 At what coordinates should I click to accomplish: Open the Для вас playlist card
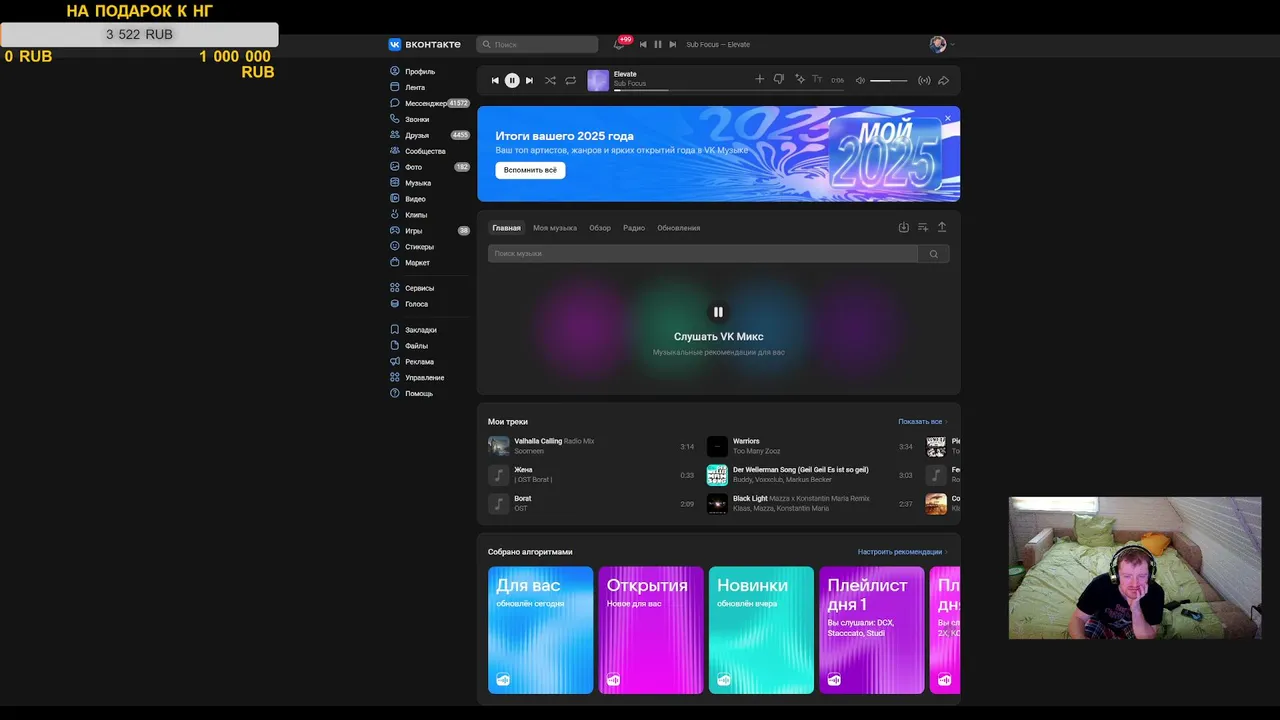(x=541, y=630)
